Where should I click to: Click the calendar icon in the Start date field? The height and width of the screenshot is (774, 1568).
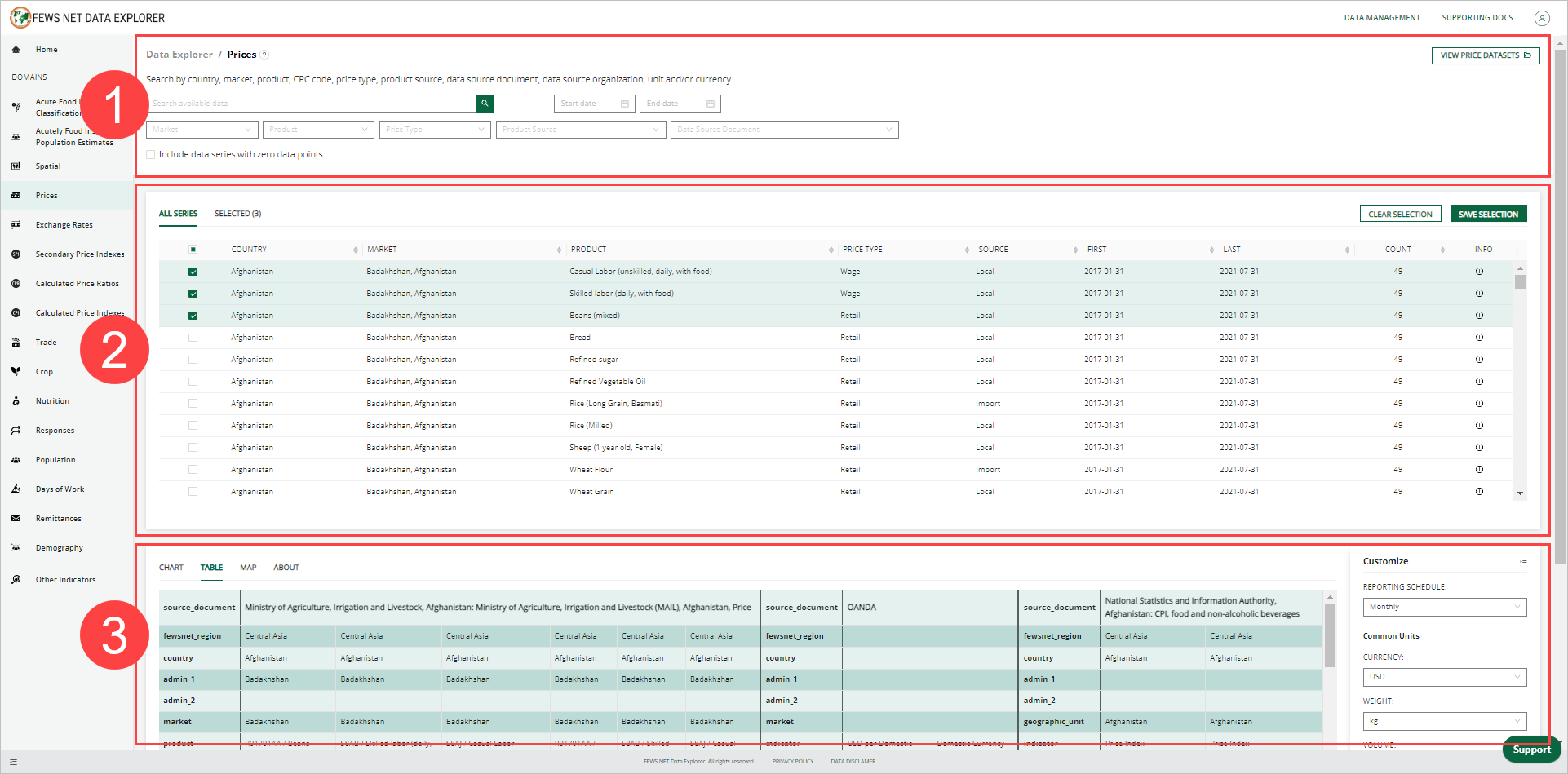(x=625, y=104)
